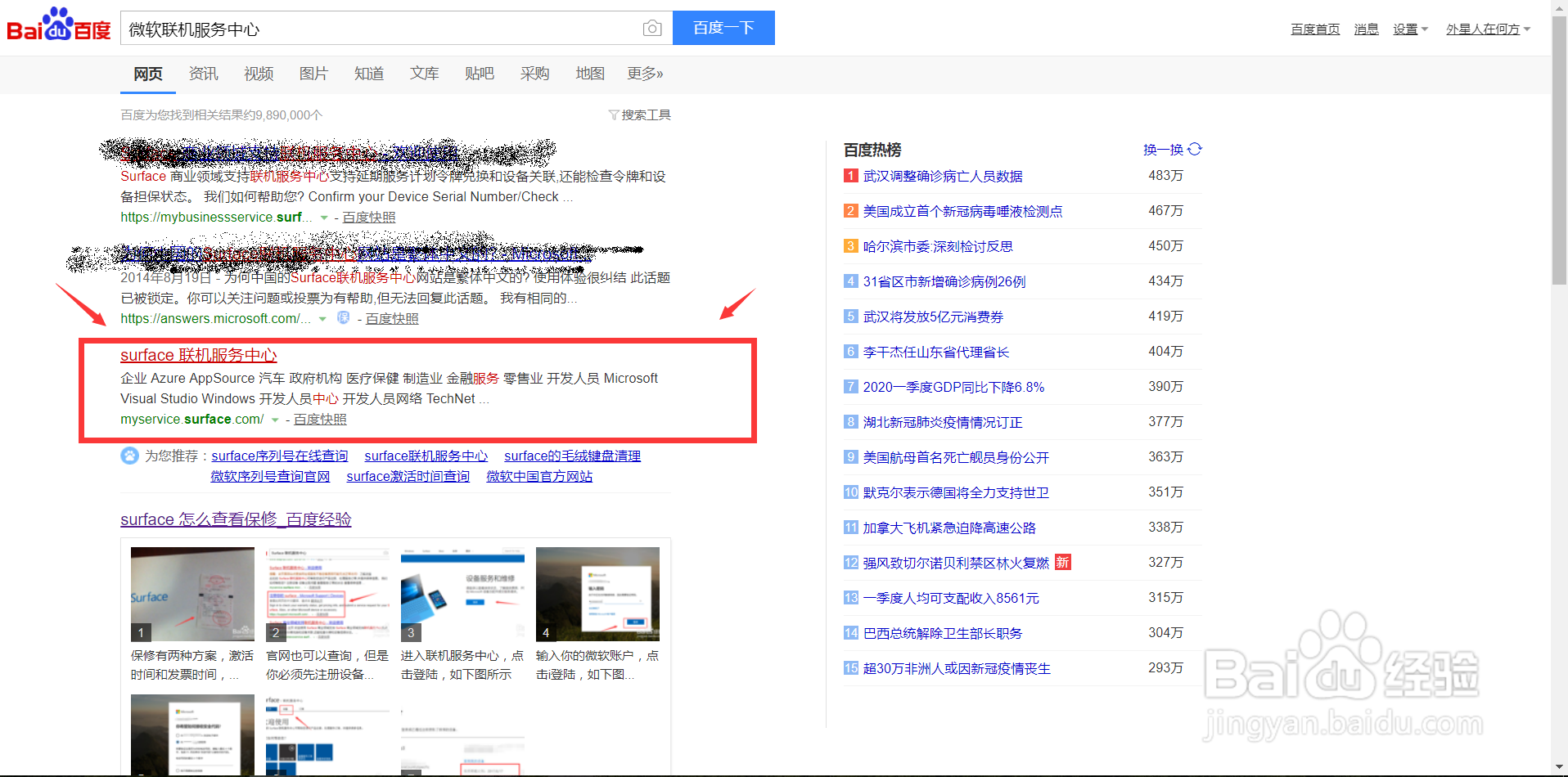The image size is (1568, 777).
Task: Click 搜索工具 label
Action: click(x=646, y=115)
